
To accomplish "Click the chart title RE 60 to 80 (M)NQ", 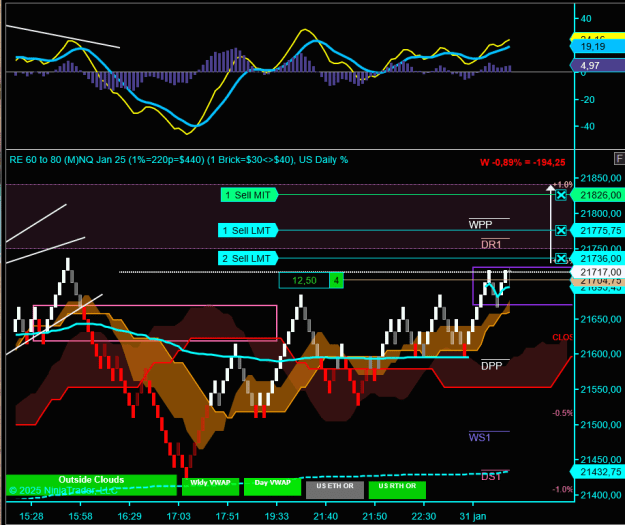I will pyautogui.click(x=179, y=160).
